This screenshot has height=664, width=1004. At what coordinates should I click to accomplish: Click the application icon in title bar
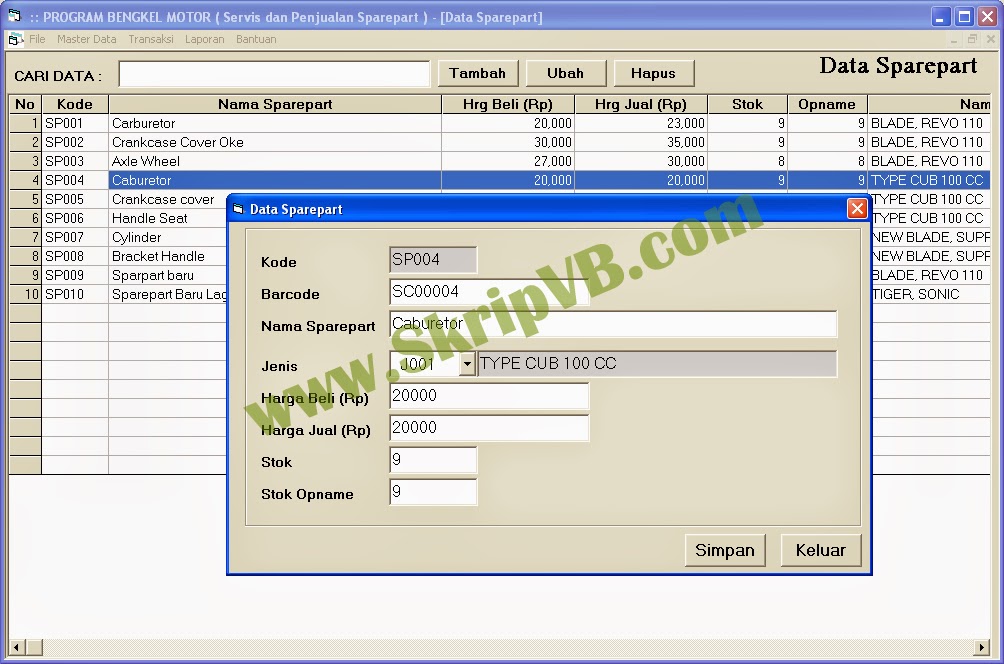[x=14, y=15]
